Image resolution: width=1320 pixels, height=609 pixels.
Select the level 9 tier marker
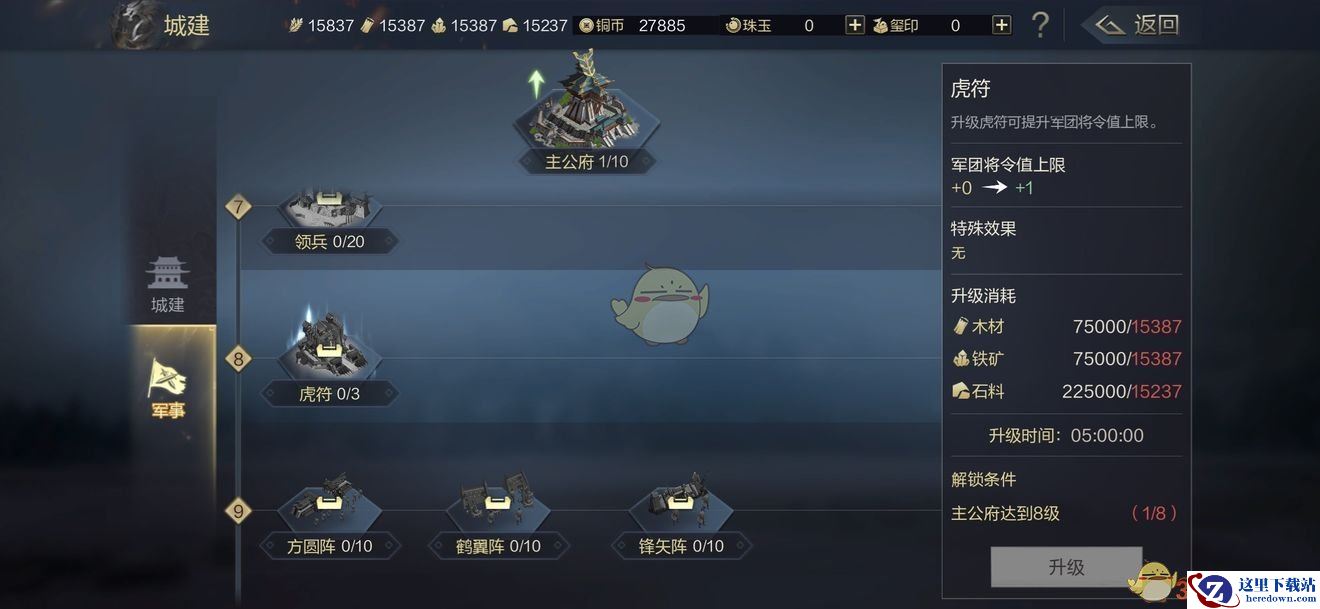[x=237, y=511]
